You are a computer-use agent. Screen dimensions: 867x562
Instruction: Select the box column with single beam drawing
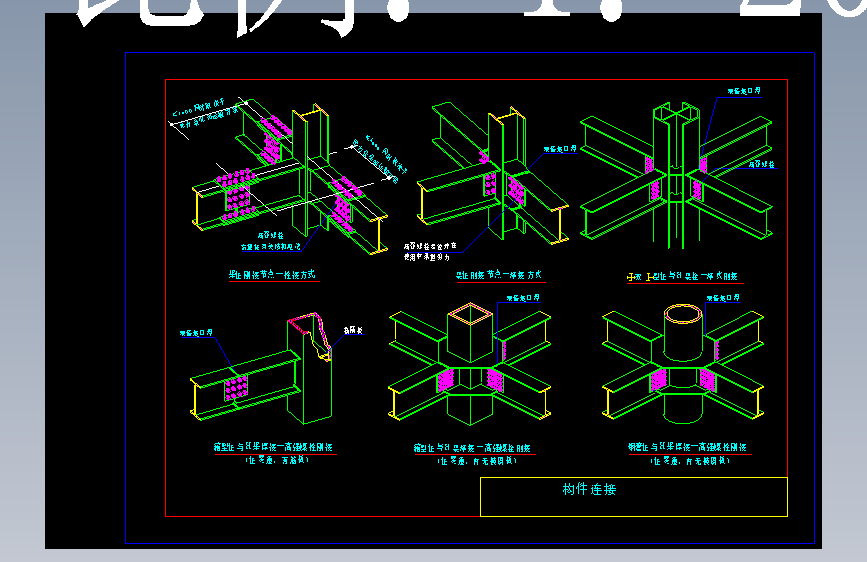coord(261,368)
